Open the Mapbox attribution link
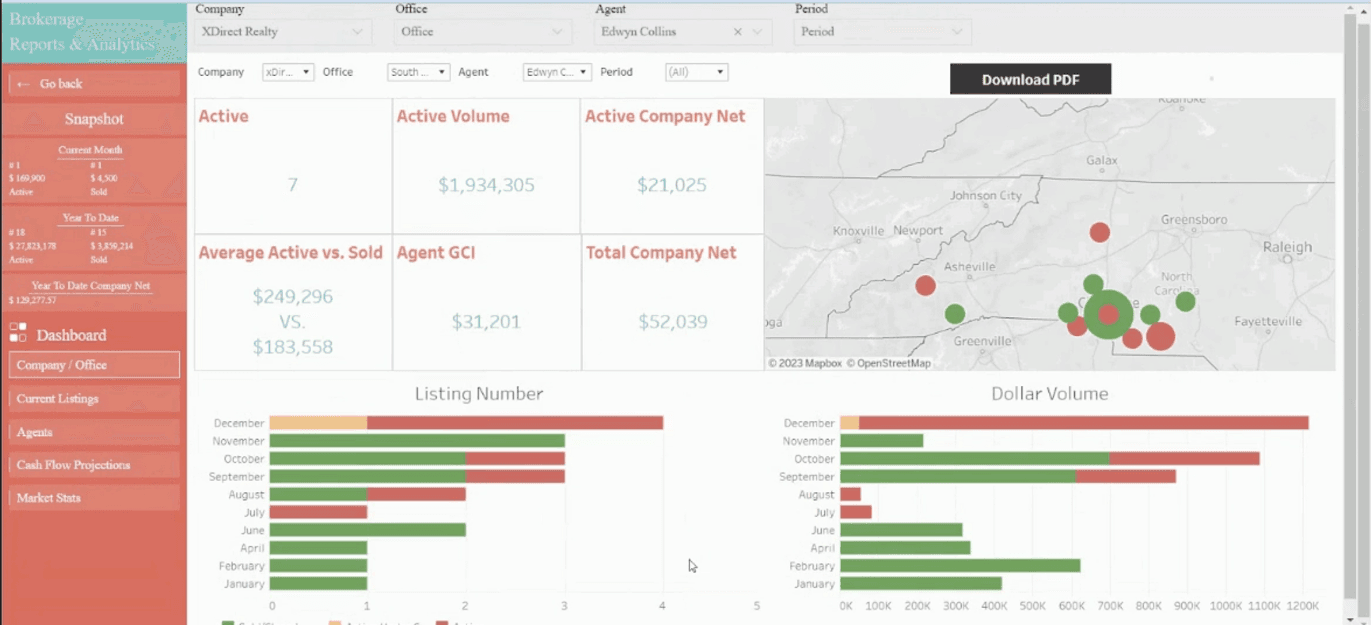Screen dimensions: 1371x625 [805, 363]
